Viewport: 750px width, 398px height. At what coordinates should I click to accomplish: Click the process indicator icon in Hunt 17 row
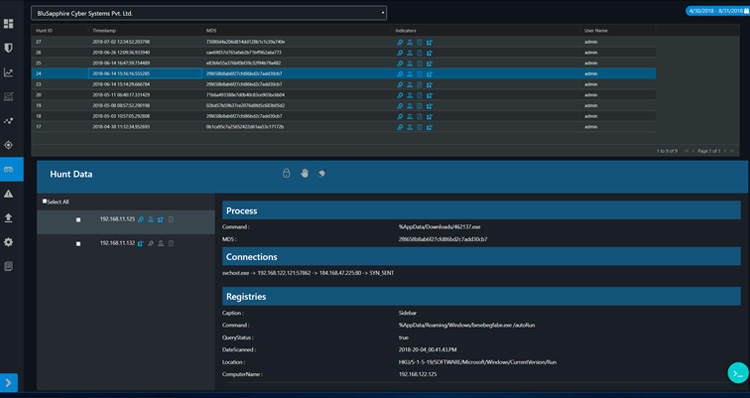point(400,127)
